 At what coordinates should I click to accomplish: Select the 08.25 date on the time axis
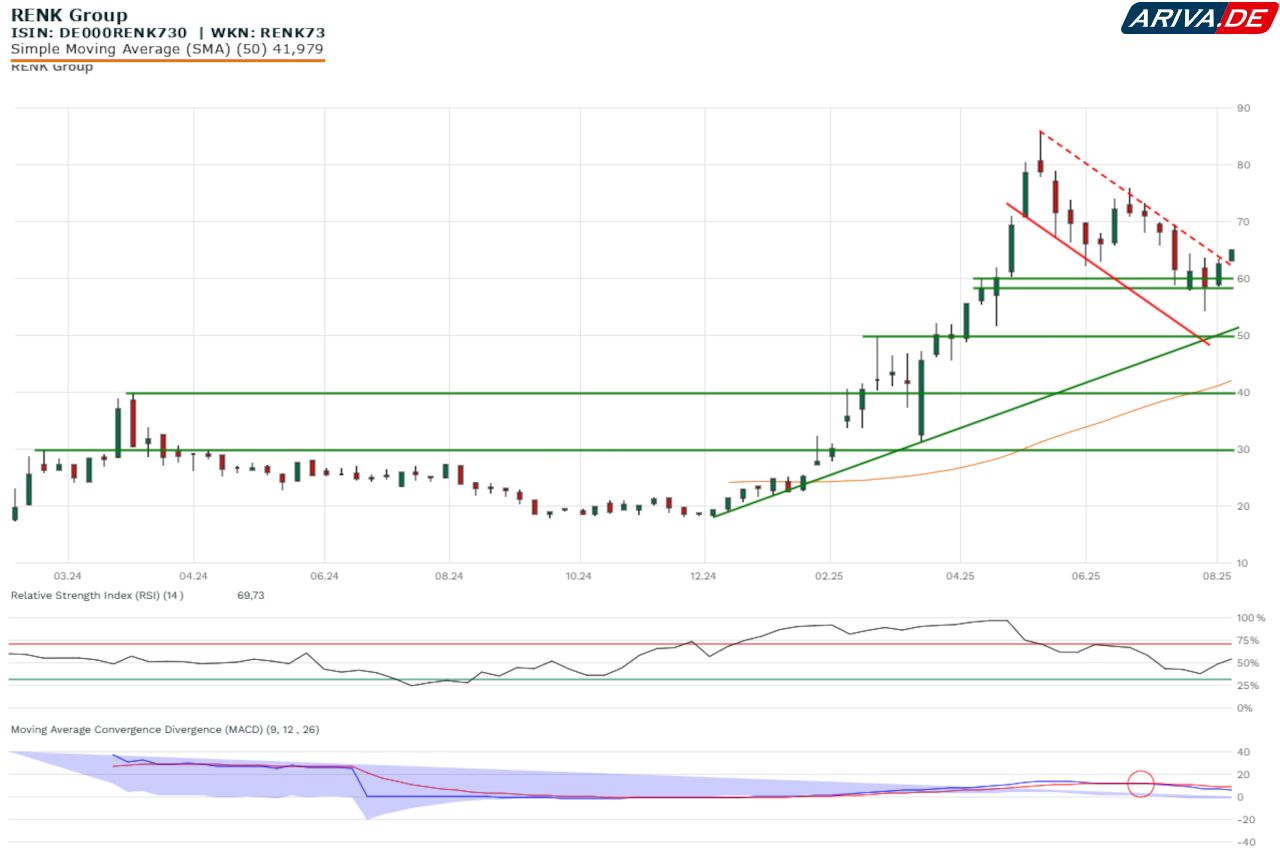point(1215,576)
